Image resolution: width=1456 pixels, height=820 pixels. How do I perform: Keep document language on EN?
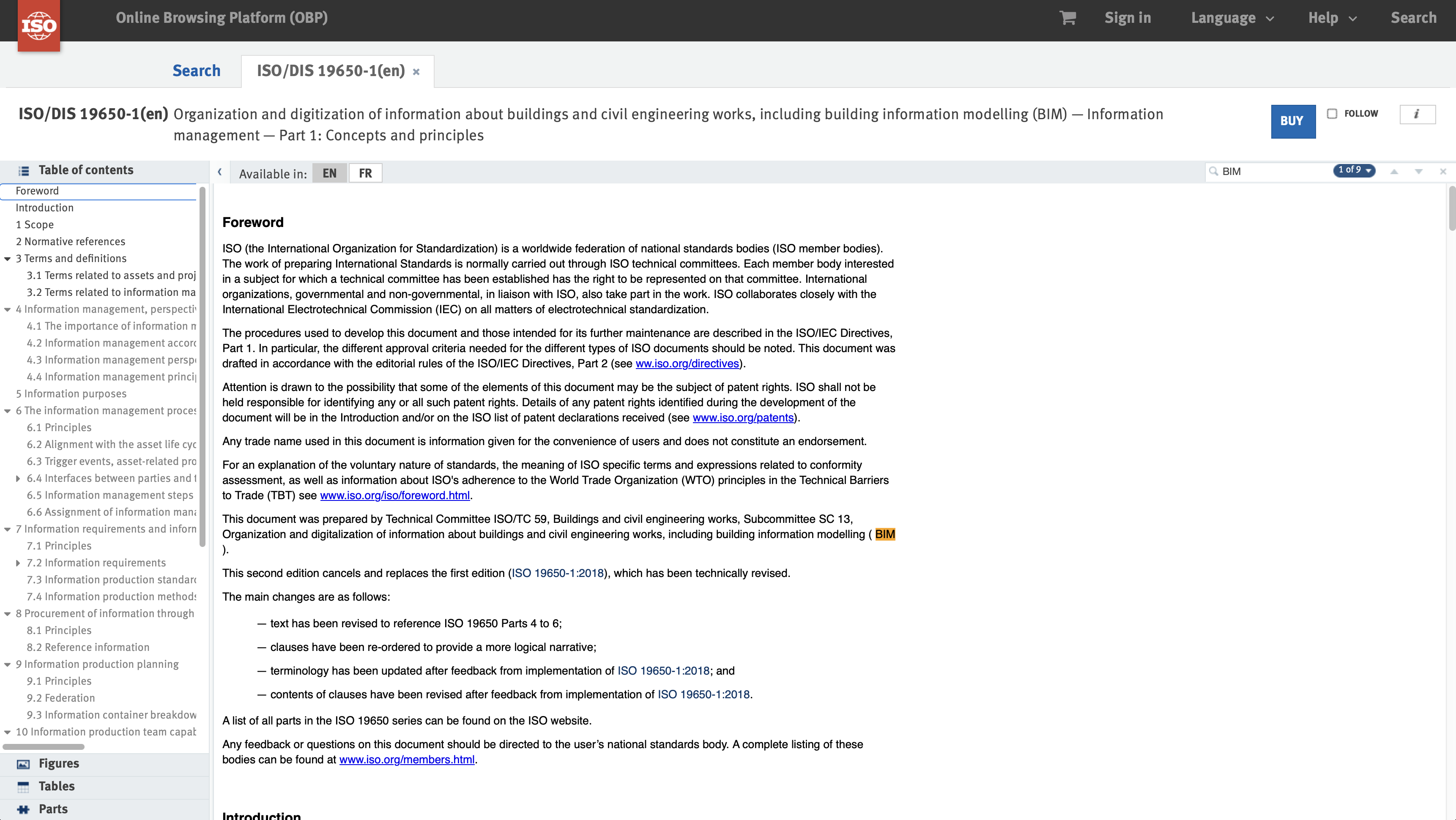tap(329, 173)
